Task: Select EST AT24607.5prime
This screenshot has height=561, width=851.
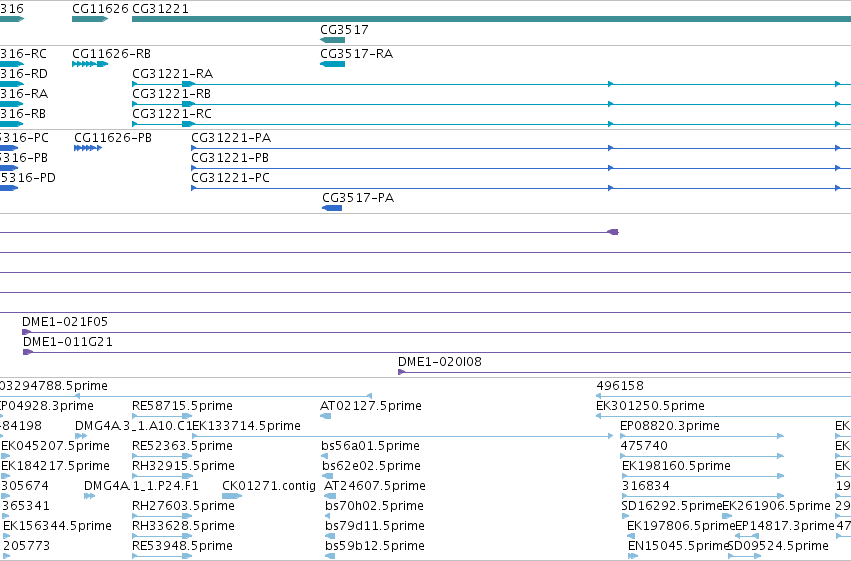Action: tap(375, 486)
